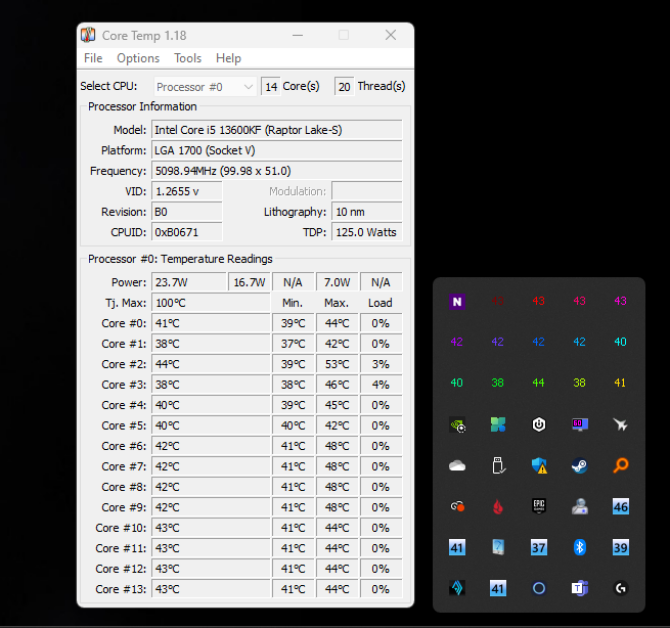This screenshot has width=670, height=628.
Task: Click the Safely Remove Hardware USB icon
Action: (x=498, y=465)
